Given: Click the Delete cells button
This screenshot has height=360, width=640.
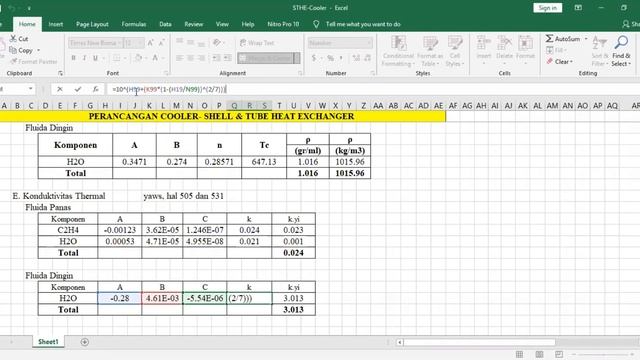Looking at the screenshot, I should click(x=504, y=51).
